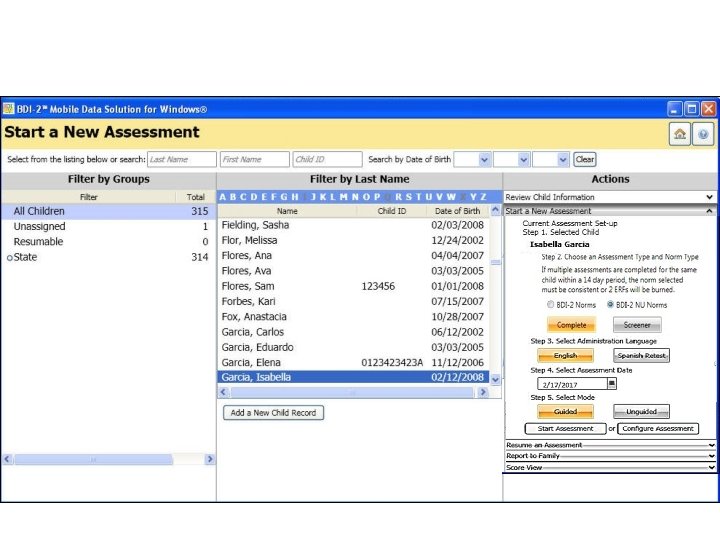The width and height of the screenshot is (720, 540).
Task: Select child Fox, Anastacia
Action: (x=353, y=316)
